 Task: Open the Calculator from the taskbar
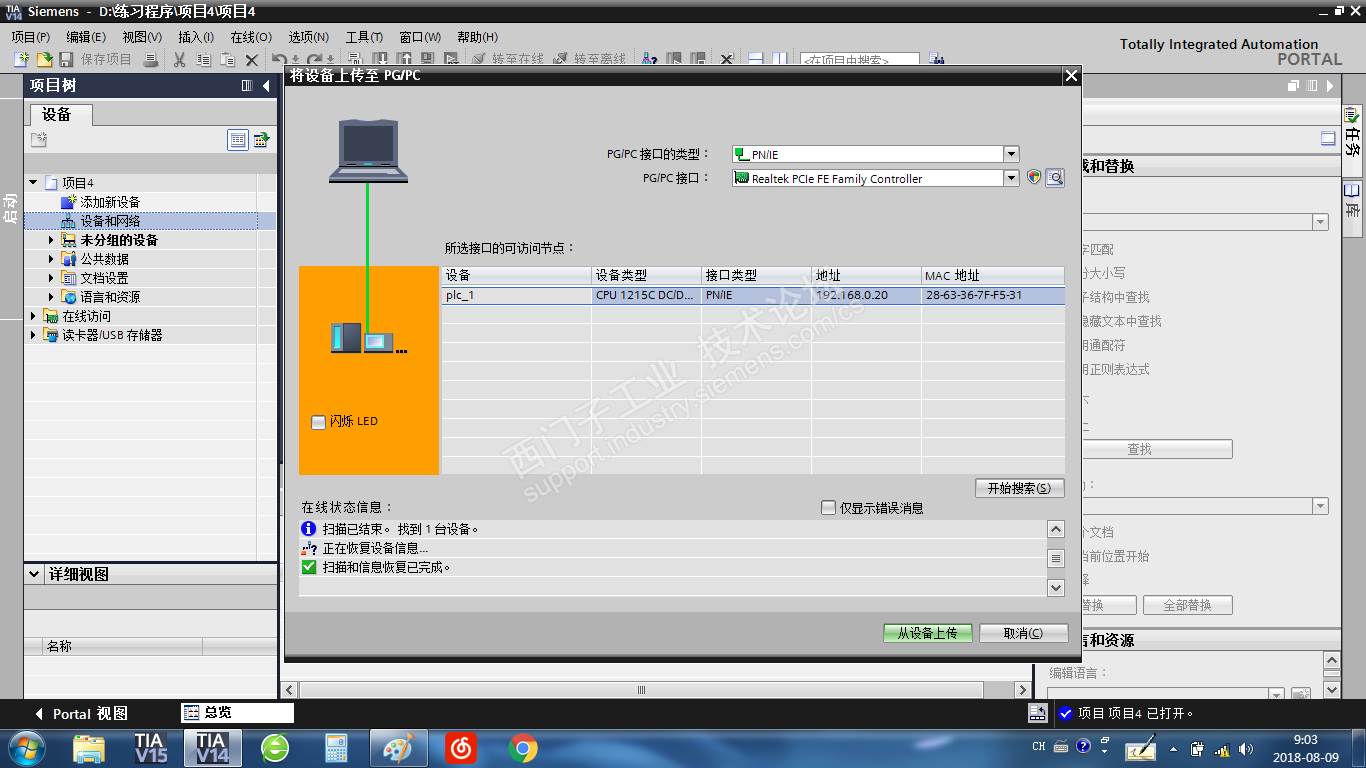pyautogui.click(x=336, y=747)
